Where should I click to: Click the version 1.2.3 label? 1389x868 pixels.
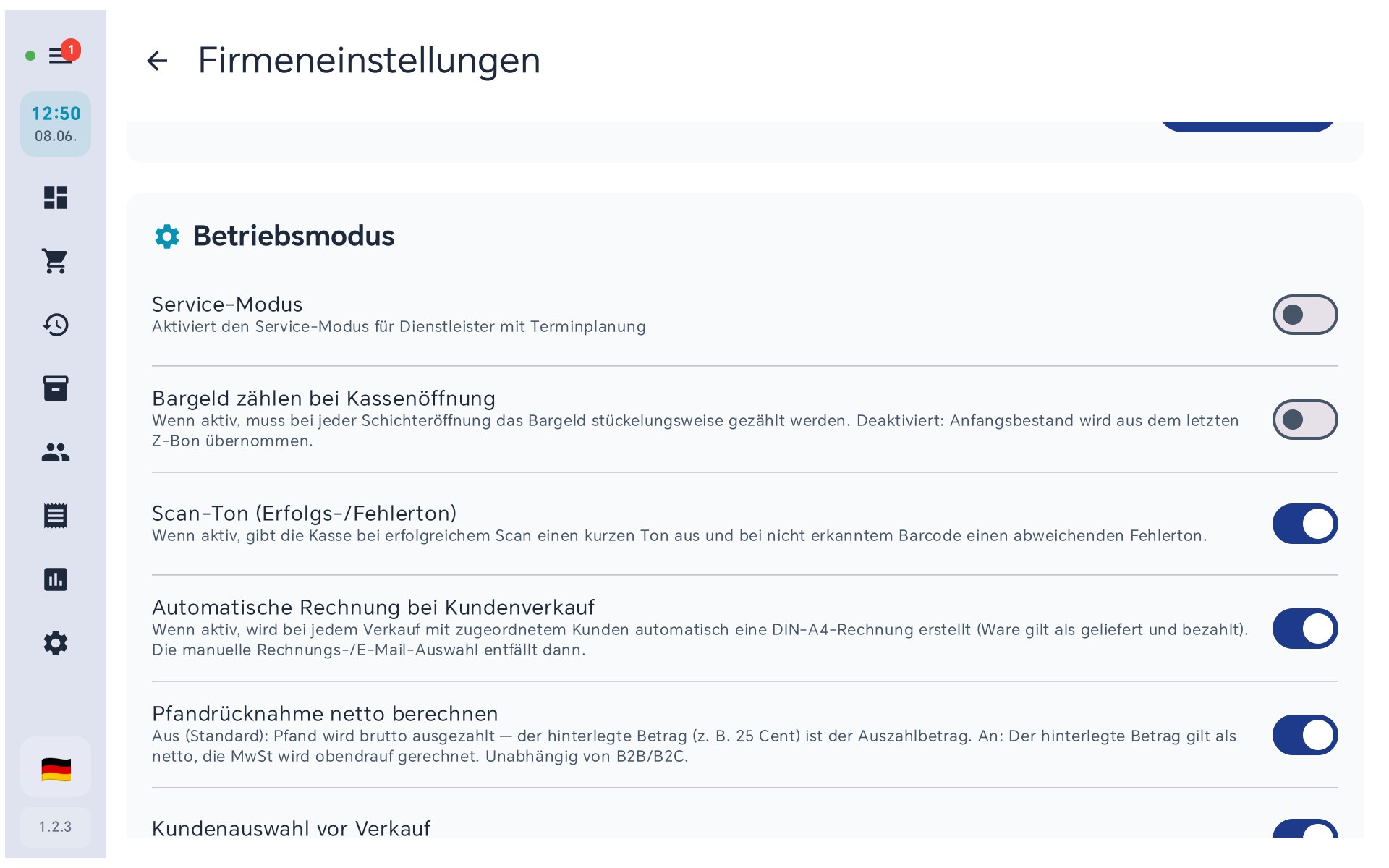pos(56,827)
